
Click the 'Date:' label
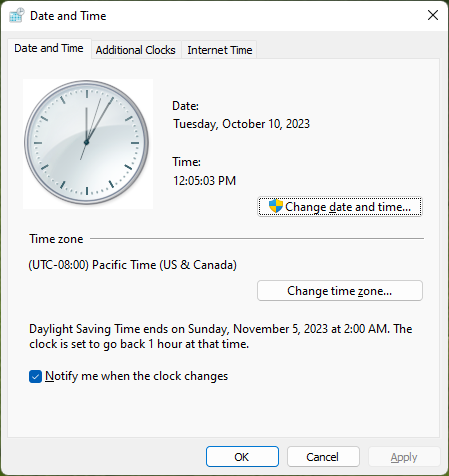click(x=185, y=106)
